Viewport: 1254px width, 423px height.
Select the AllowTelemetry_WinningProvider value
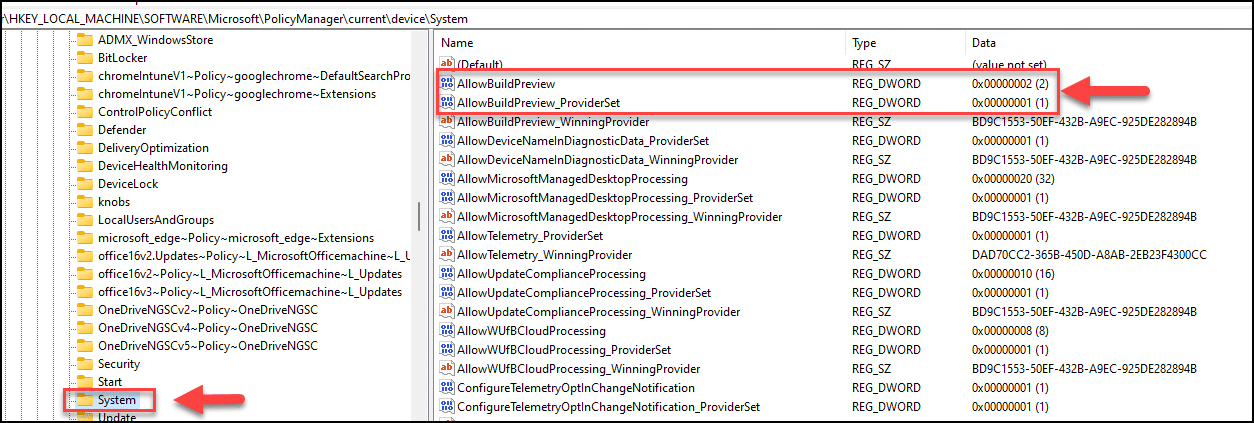click(544, 255)
